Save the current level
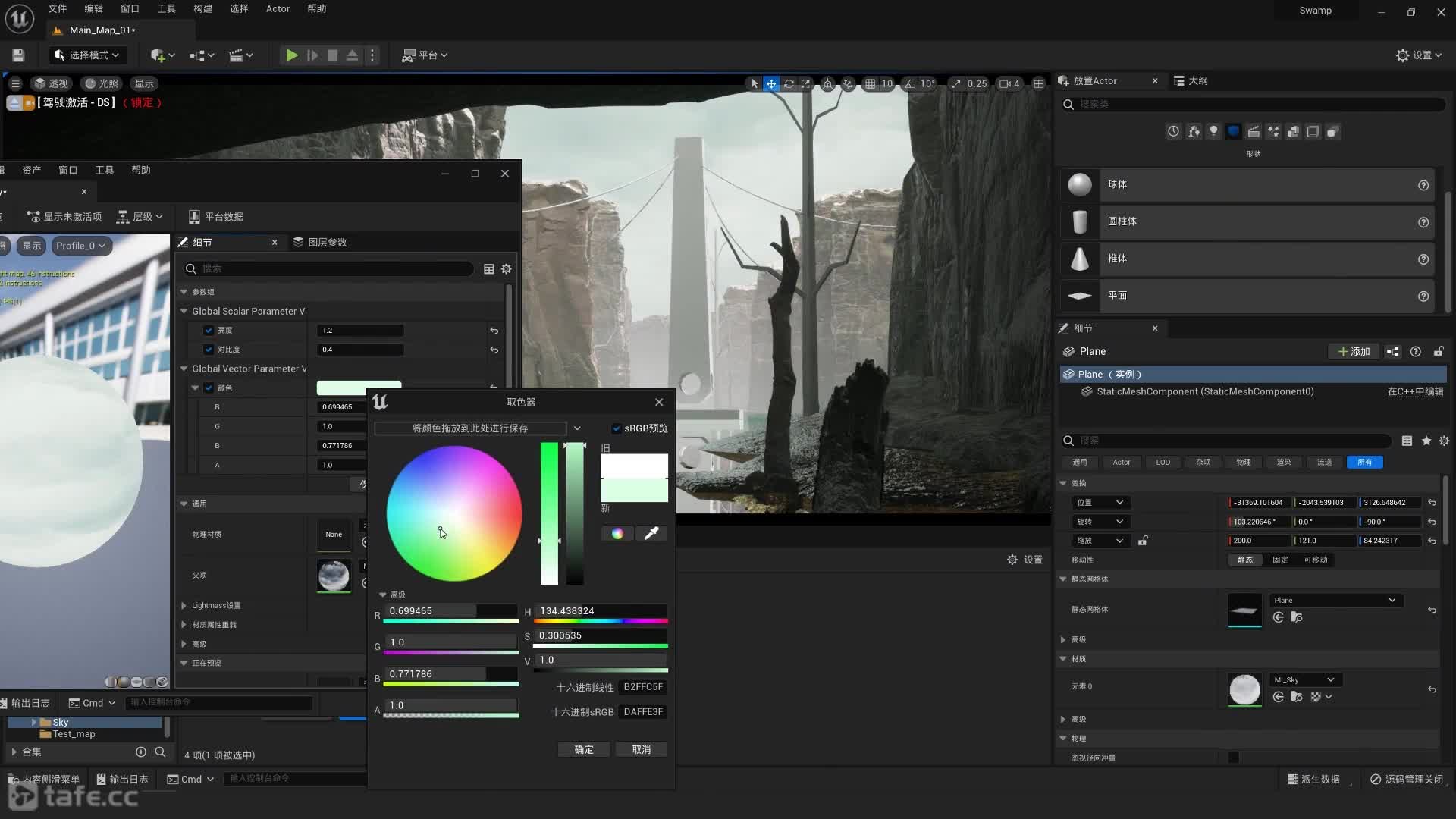This screenshot has height=819, width=1456. (x=18, y=55)
